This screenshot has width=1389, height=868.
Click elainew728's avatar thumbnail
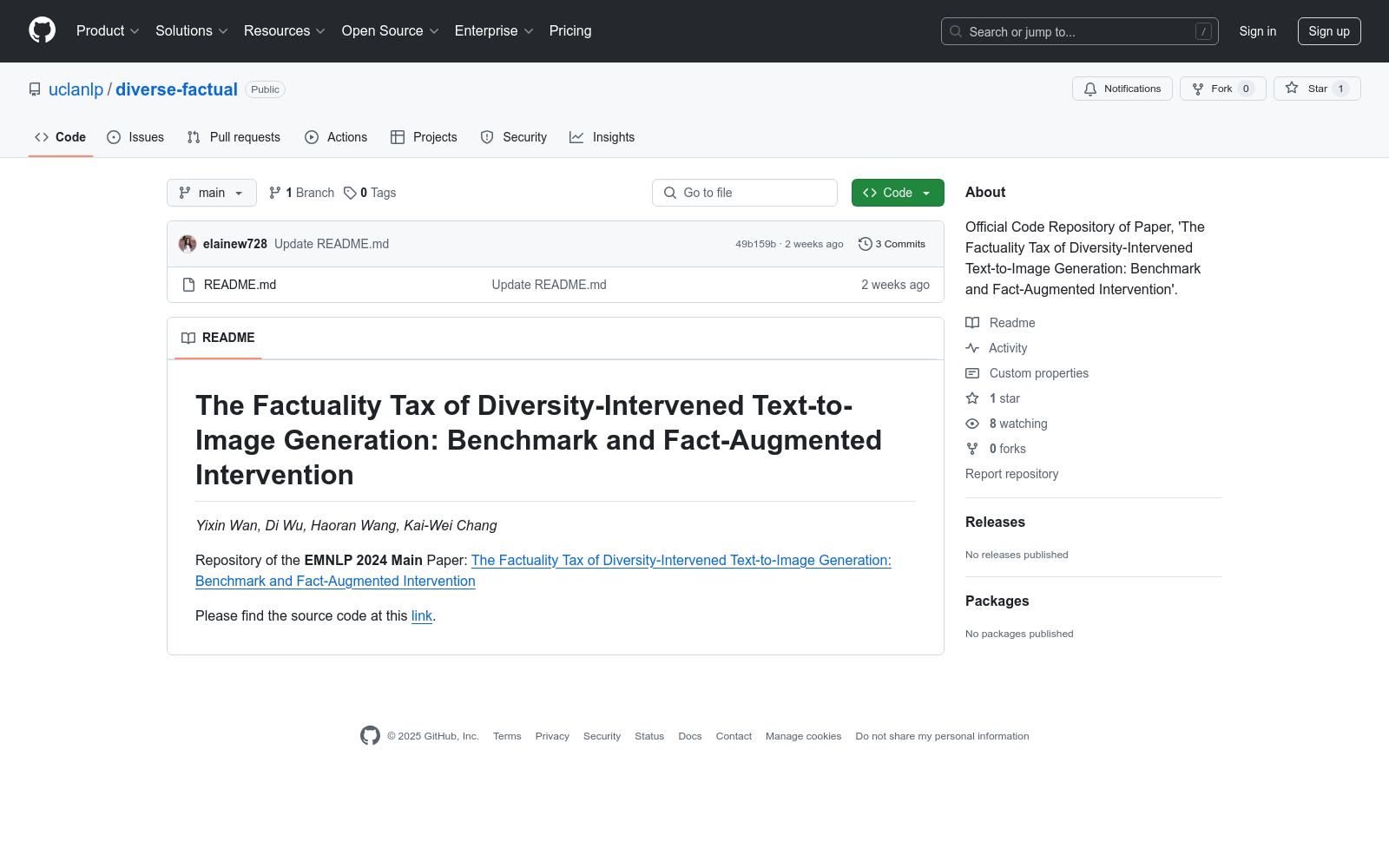pos(188,244)
